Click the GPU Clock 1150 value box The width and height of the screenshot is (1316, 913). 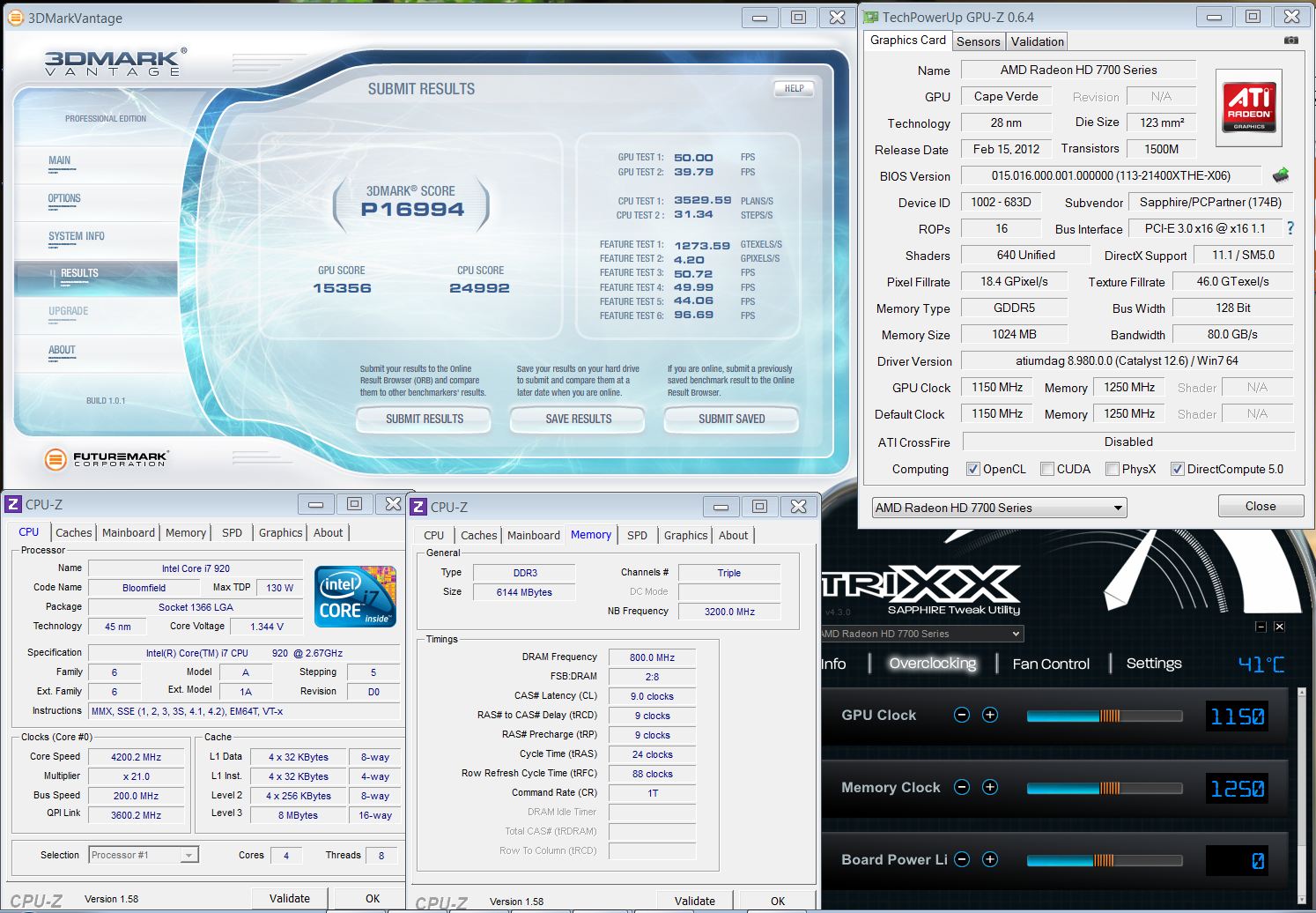pos(1238,716)
